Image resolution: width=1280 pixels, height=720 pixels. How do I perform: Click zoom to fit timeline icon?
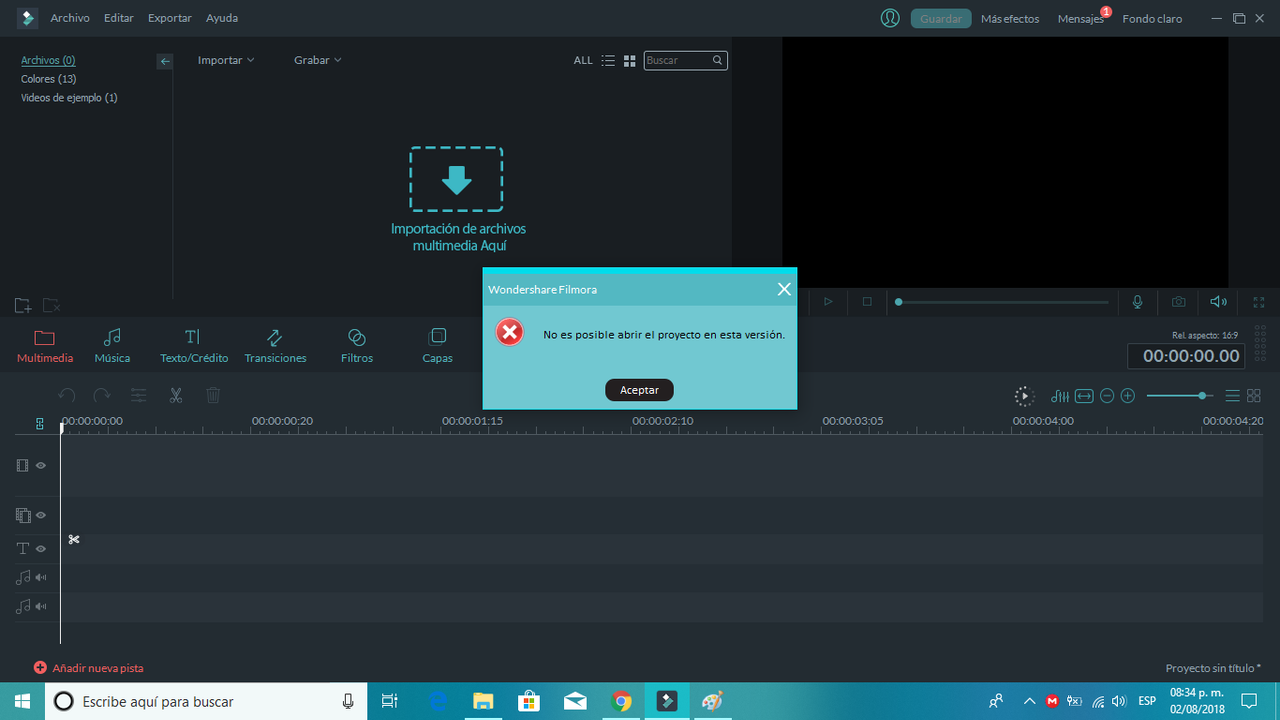(x=1084, y=396)
